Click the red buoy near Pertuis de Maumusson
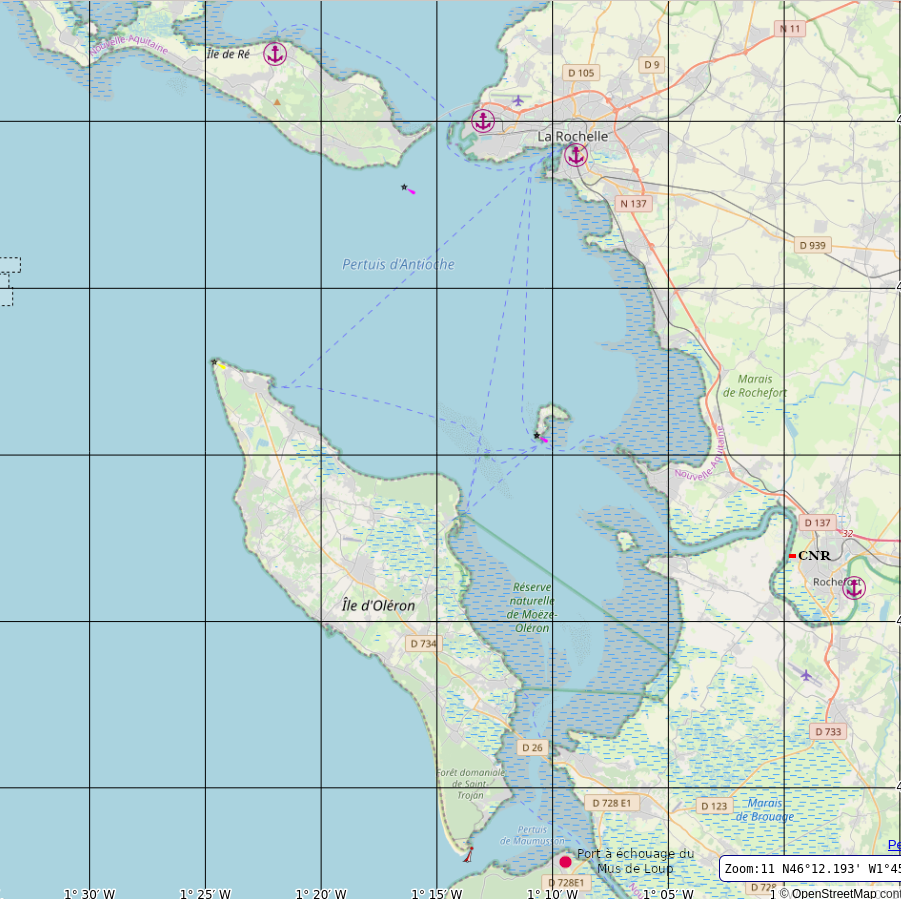 click(468, 854)
